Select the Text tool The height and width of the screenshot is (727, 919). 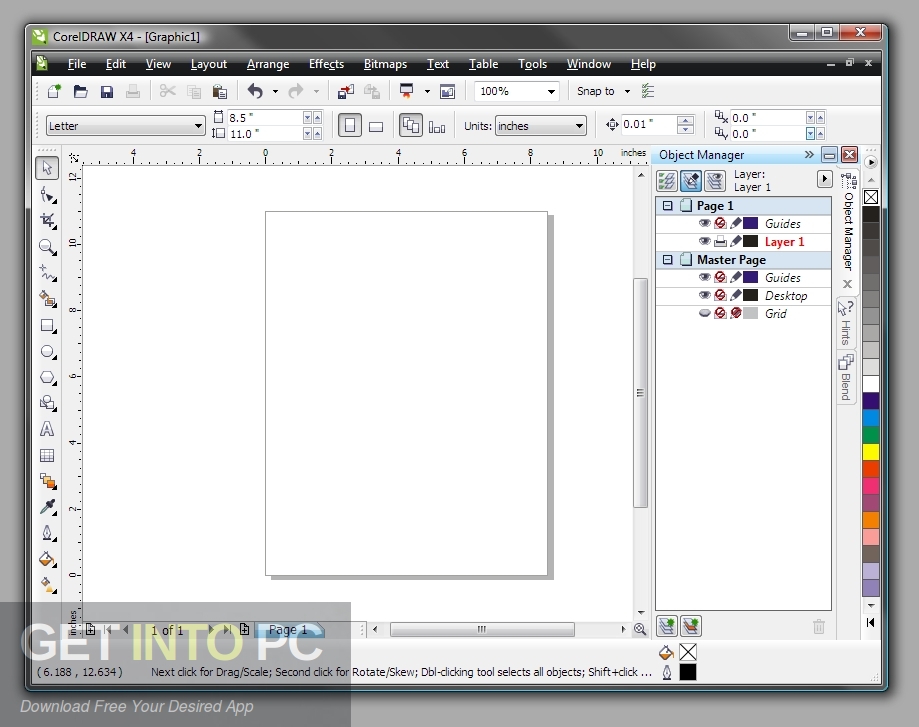click(x=47, y=429)
